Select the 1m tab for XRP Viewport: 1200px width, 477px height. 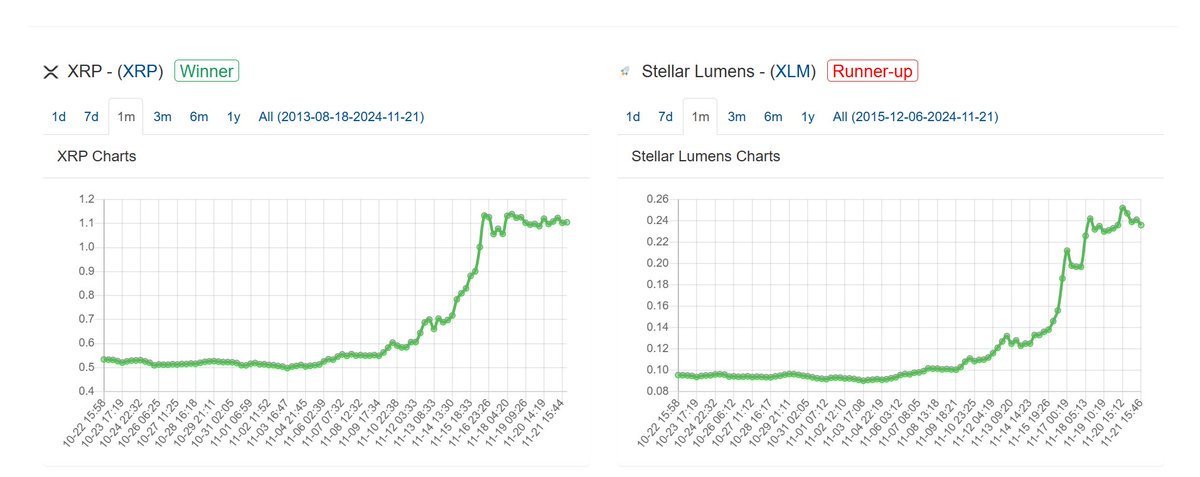125,117
